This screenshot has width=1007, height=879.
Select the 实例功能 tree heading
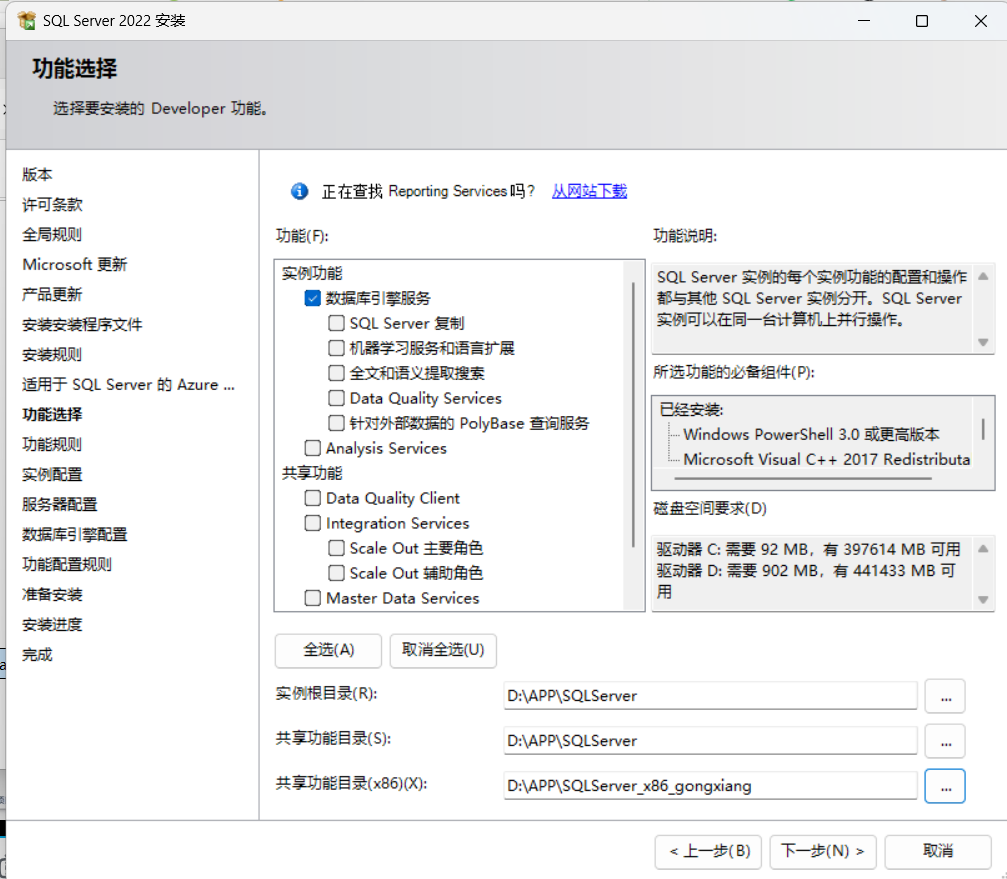(312, 274)
